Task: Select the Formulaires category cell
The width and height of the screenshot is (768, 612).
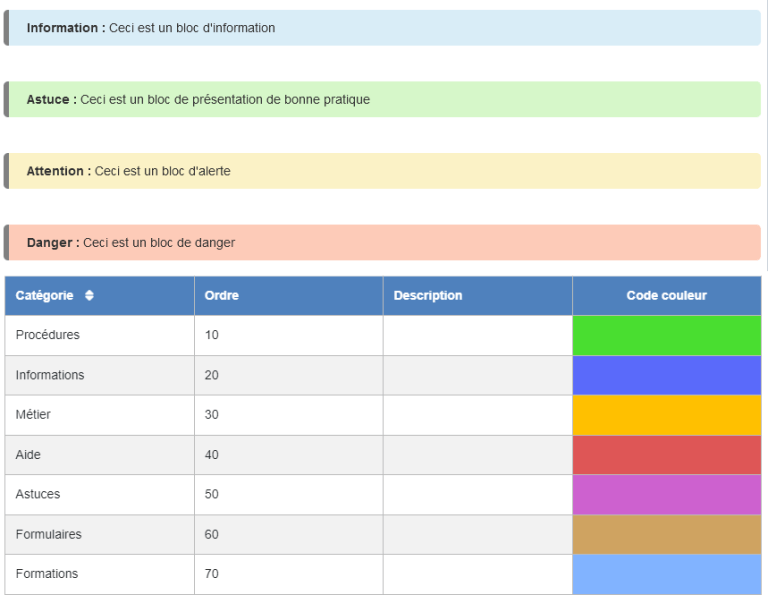Action: [x=49, y=534]
